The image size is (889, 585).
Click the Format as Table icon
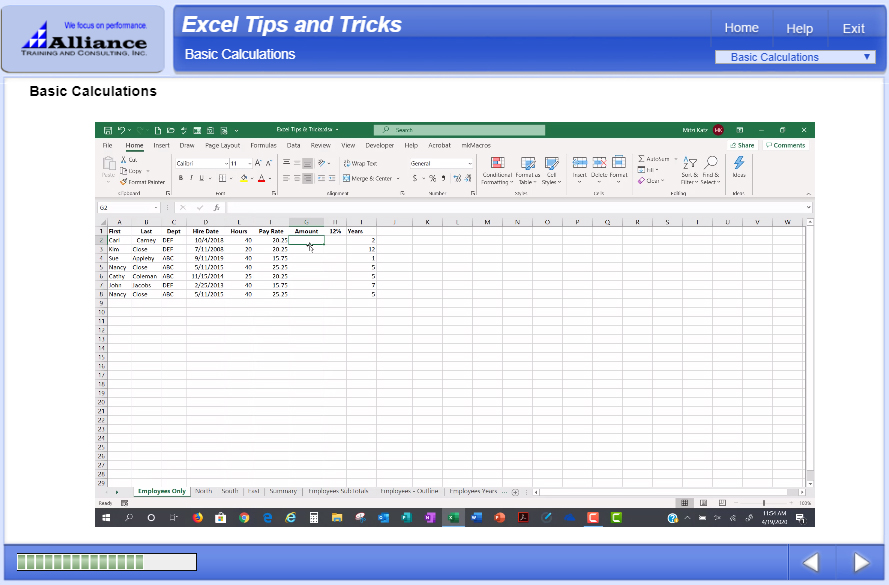(x=527, y=164)
